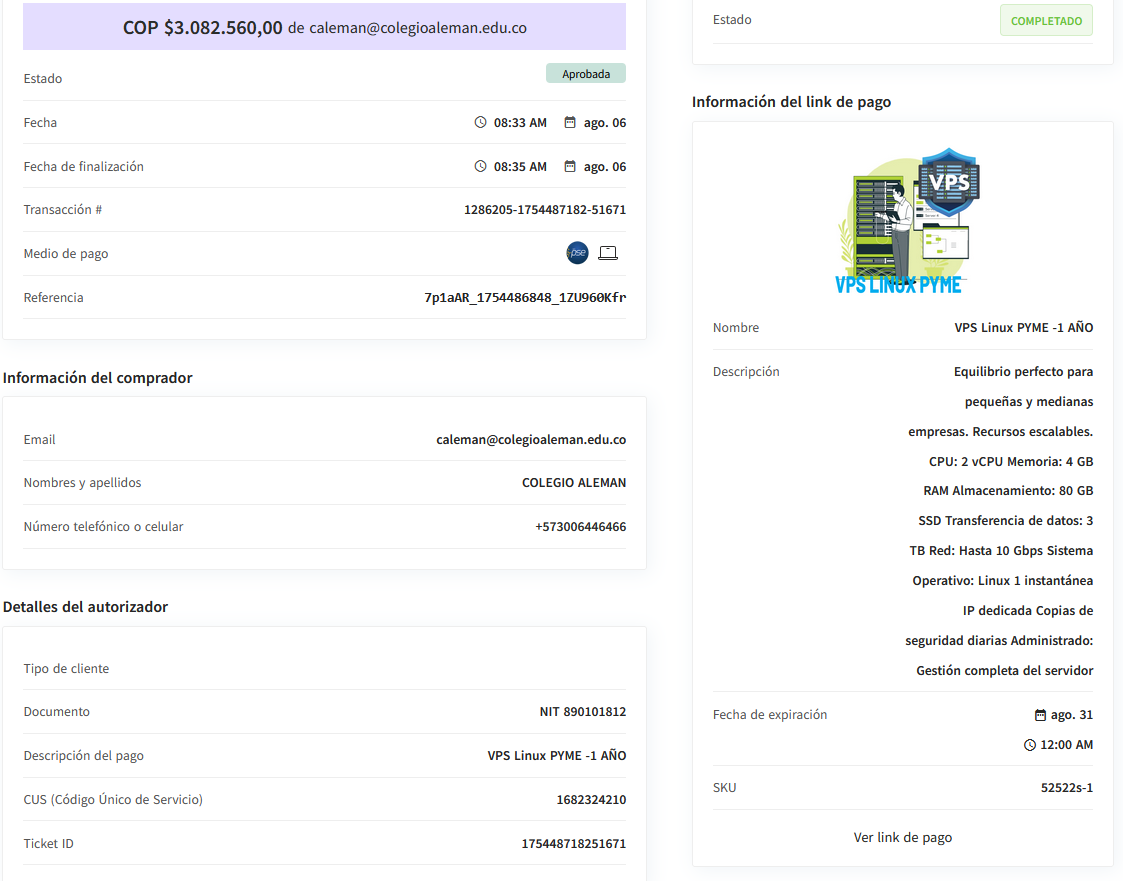Click calendar icon in Fecha de finalización row

click(x=570, y=167)
